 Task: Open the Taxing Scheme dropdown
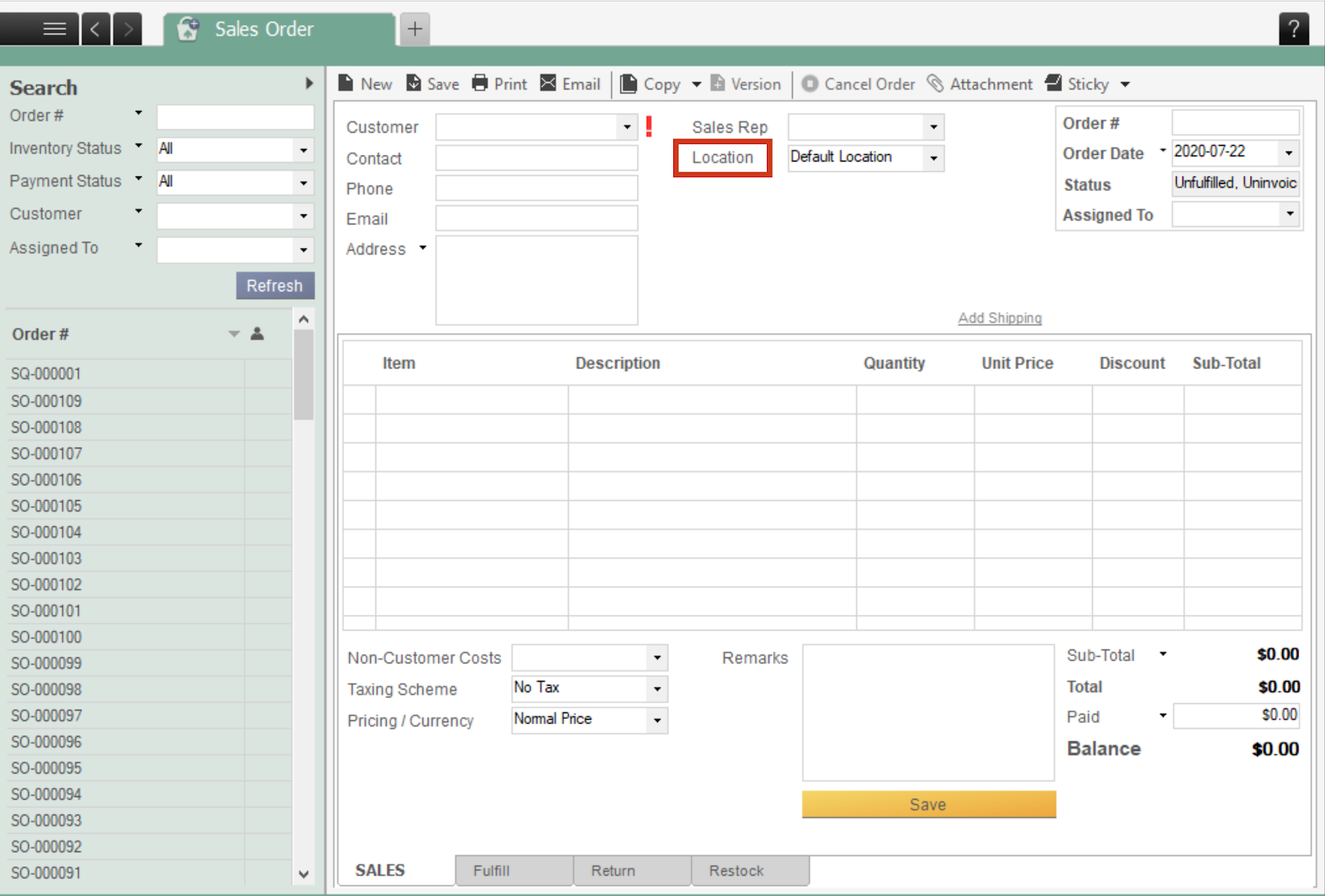click(657, 689)
